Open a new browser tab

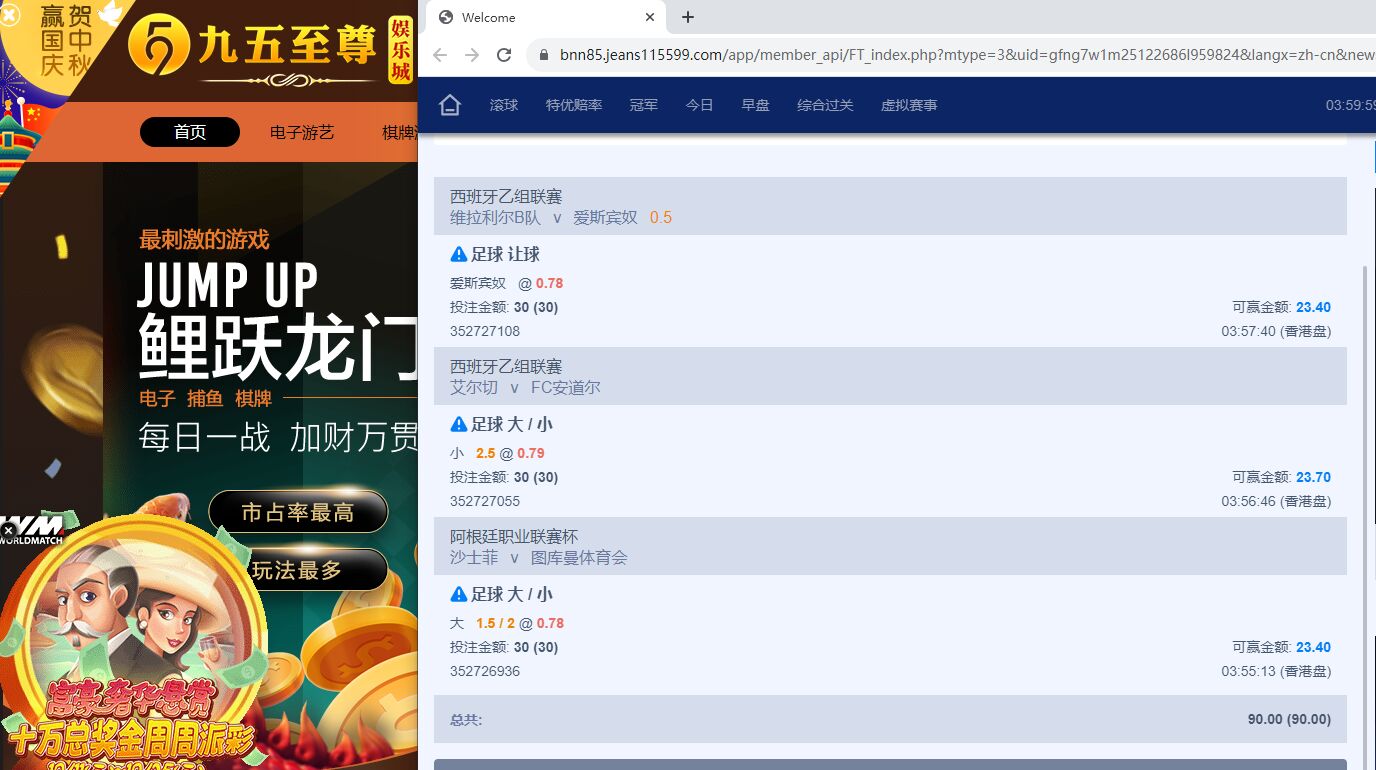pos(688,17)
